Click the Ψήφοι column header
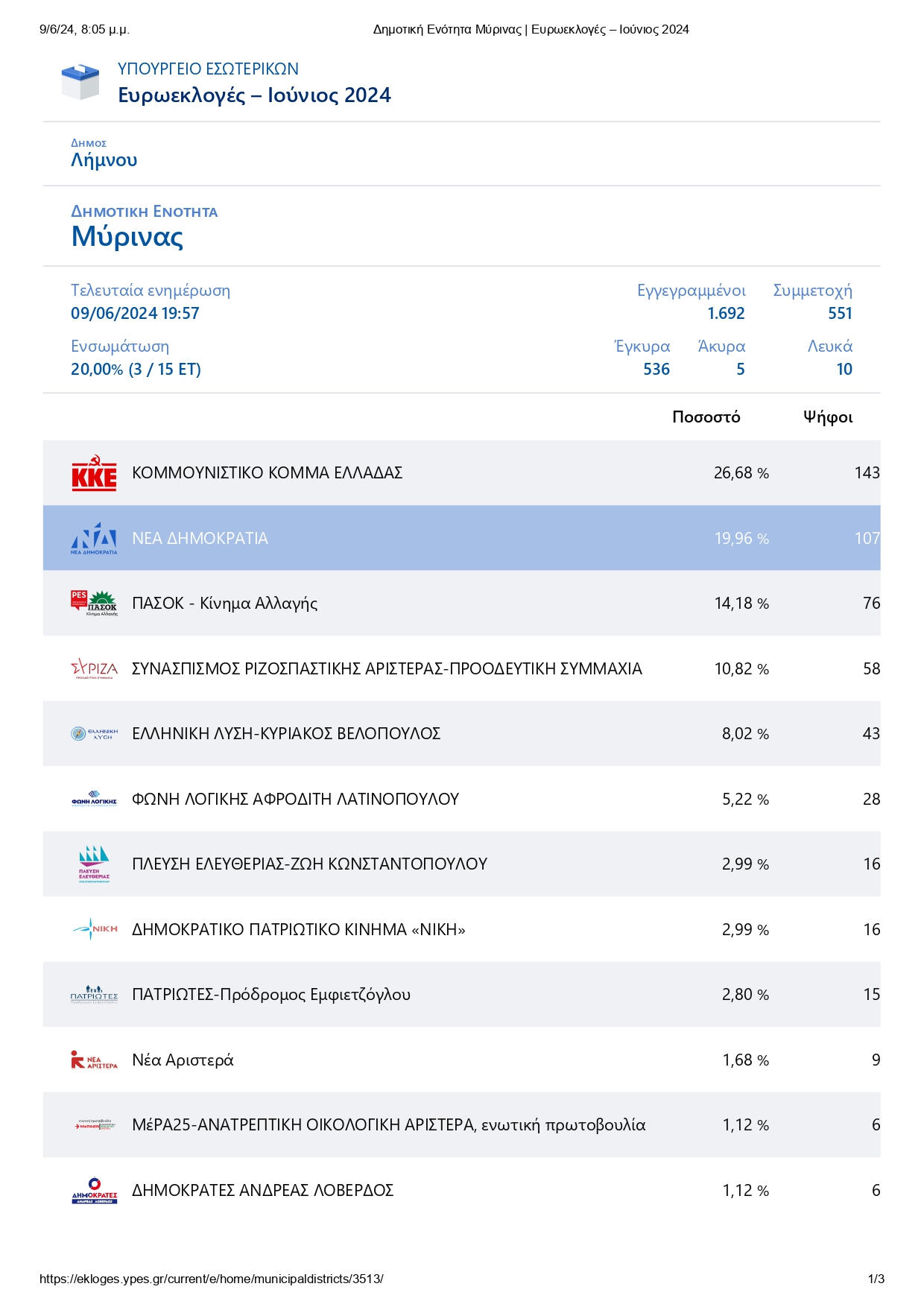 (827, 417)
